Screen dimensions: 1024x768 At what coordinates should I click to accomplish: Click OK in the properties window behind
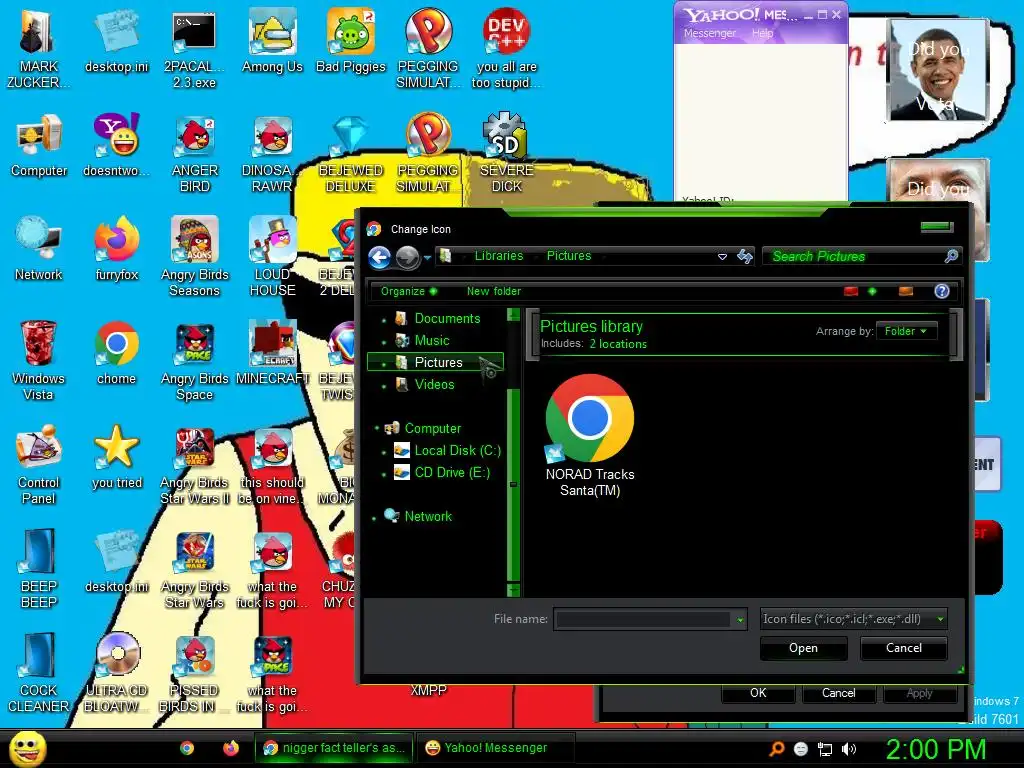(758, 693)
